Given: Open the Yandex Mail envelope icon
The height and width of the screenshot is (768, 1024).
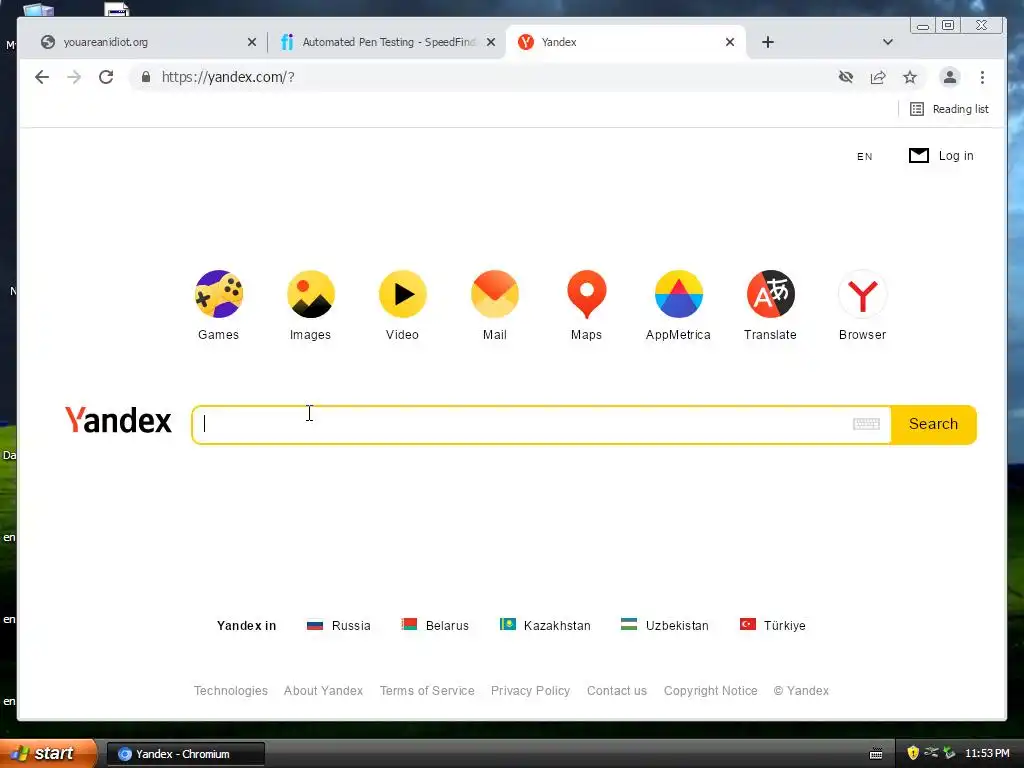Looking at the screenshot, I should click(495, 294).
